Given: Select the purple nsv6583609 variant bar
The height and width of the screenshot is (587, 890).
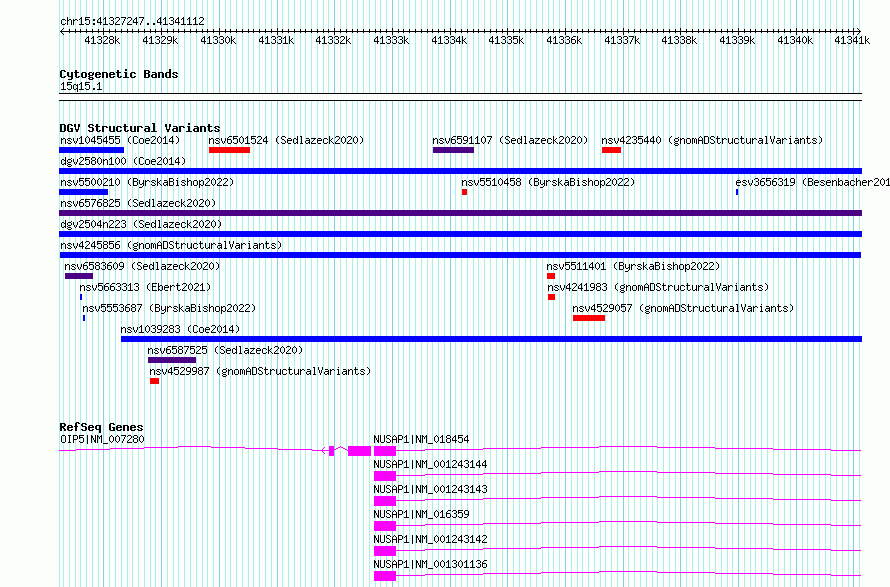Looking at the screenshot, I should click(79, 276).
